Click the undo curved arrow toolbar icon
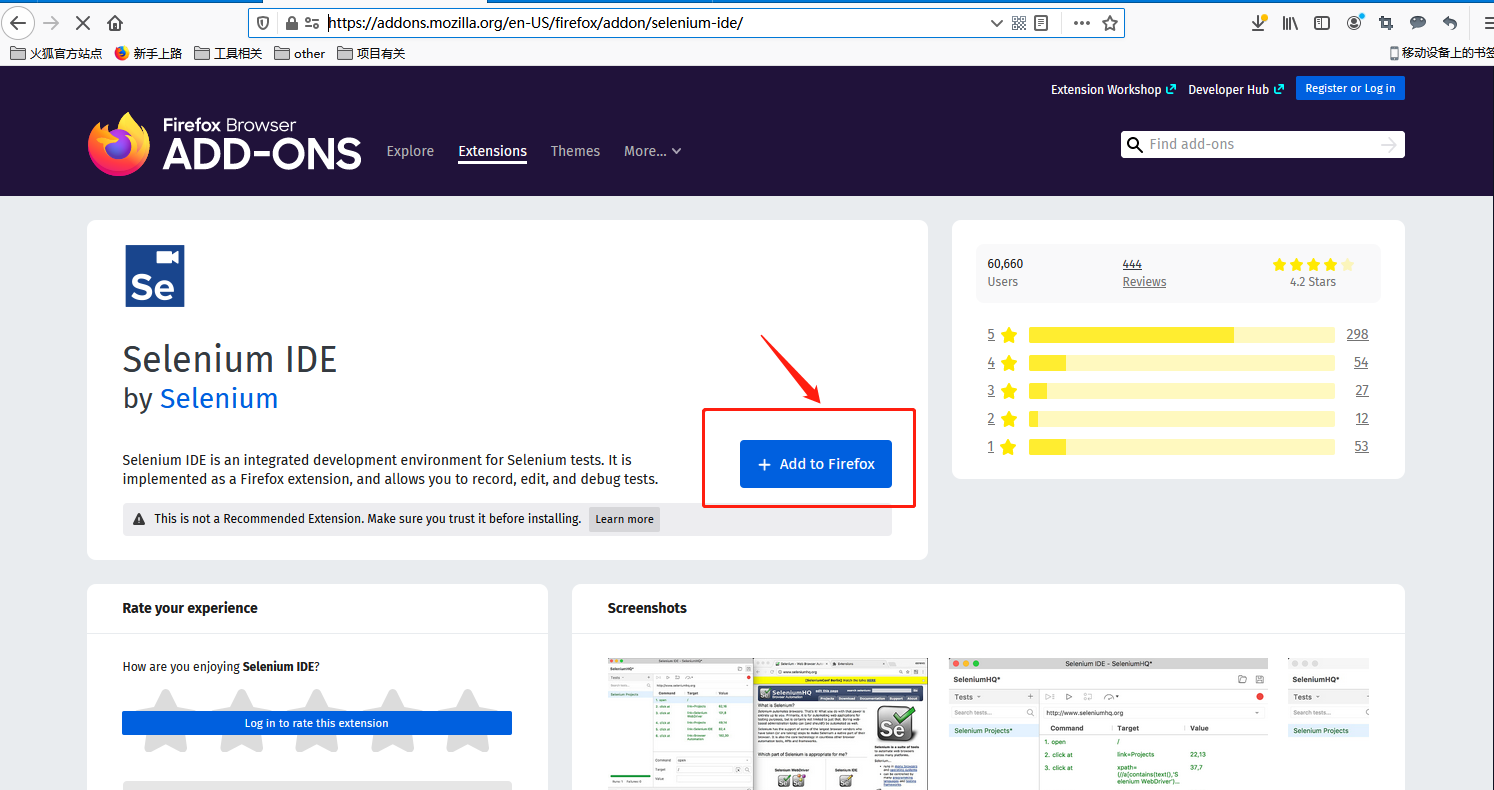Screen dimensions: 1494x790 click(x=1450, y=22)
